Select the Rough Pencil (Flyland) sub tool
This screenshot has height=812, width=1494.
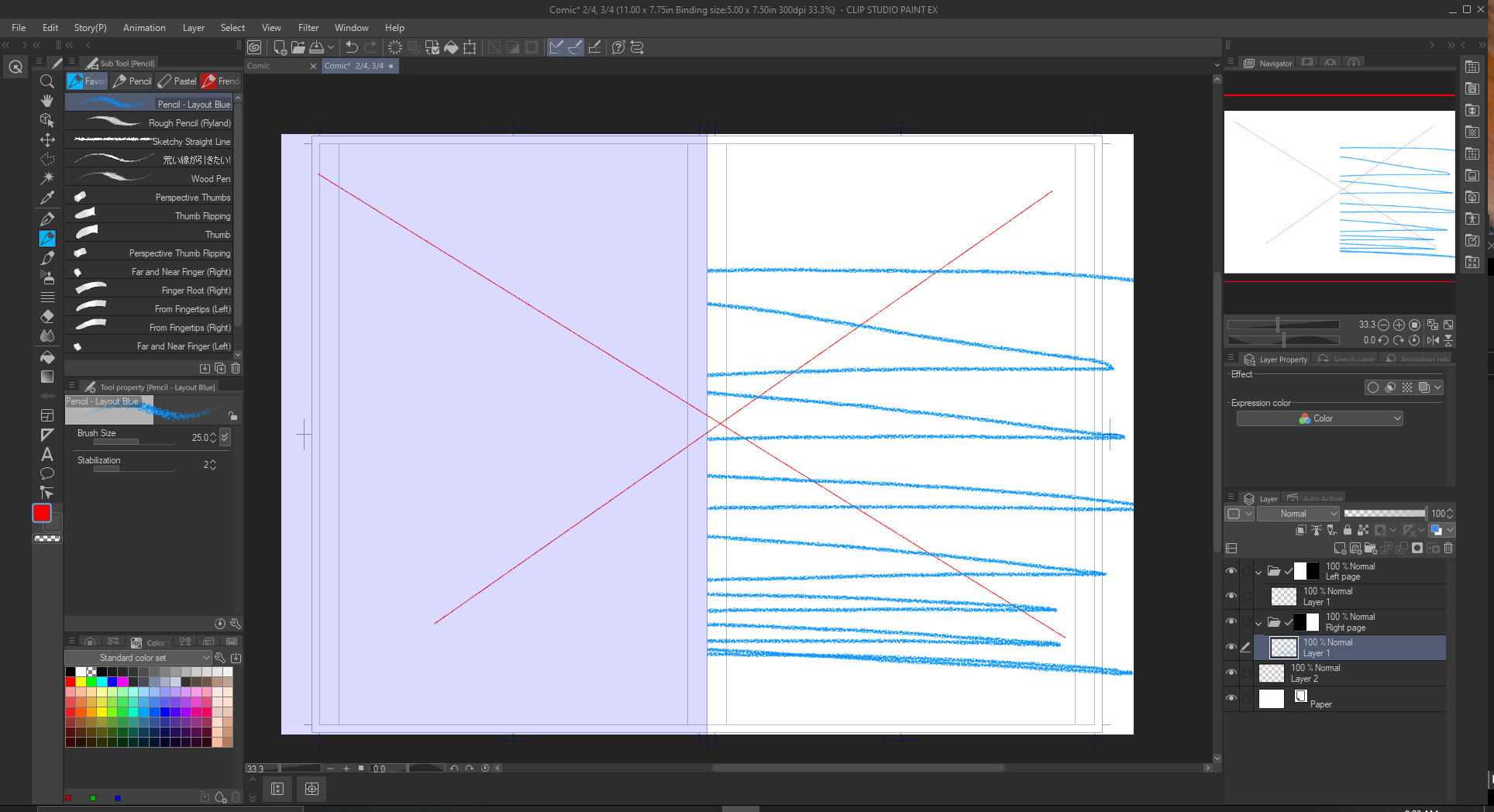(149, 123)
